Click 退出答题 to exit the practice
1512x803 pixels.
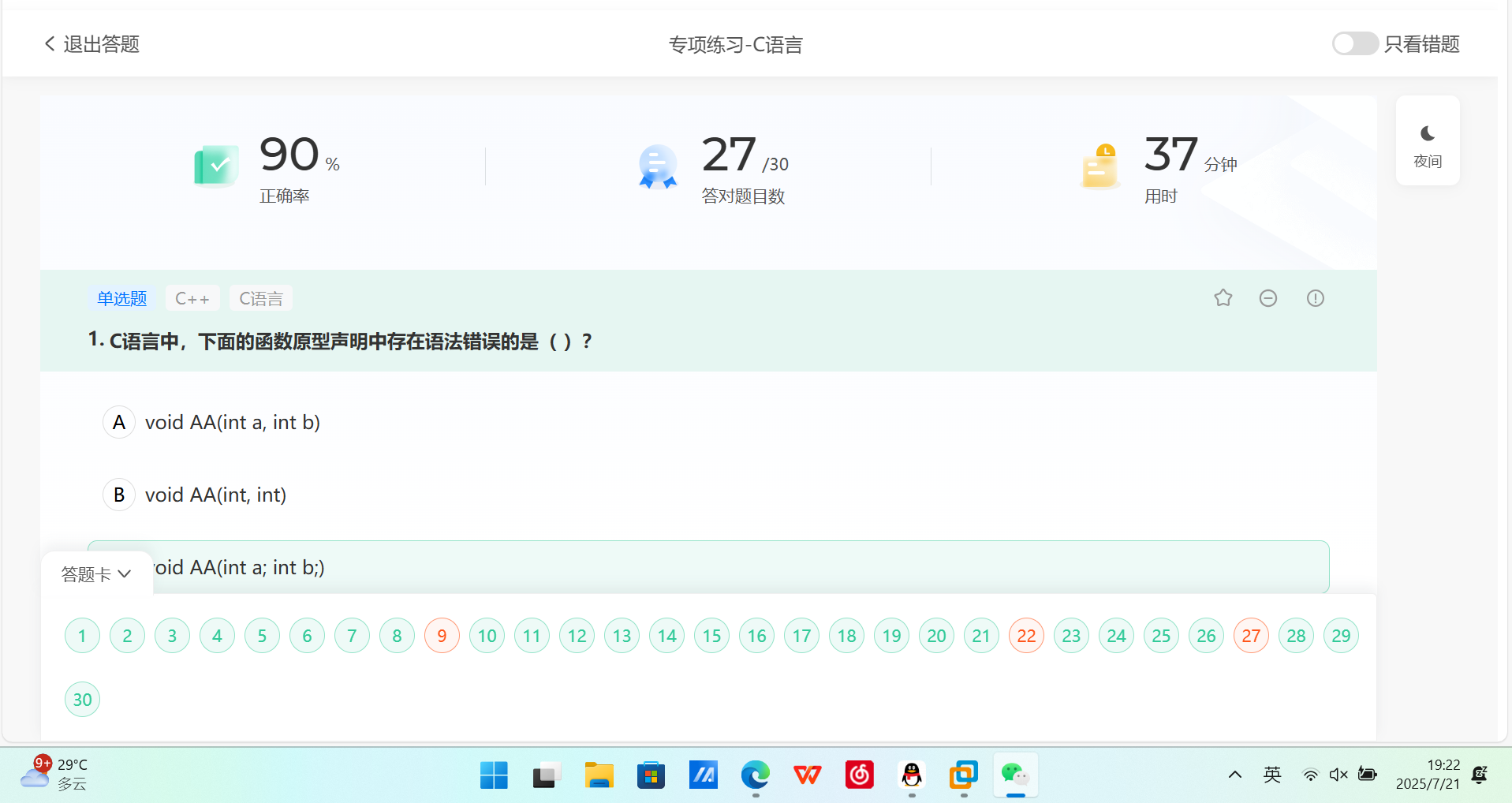pyautogui.click(x=101, y=43)
